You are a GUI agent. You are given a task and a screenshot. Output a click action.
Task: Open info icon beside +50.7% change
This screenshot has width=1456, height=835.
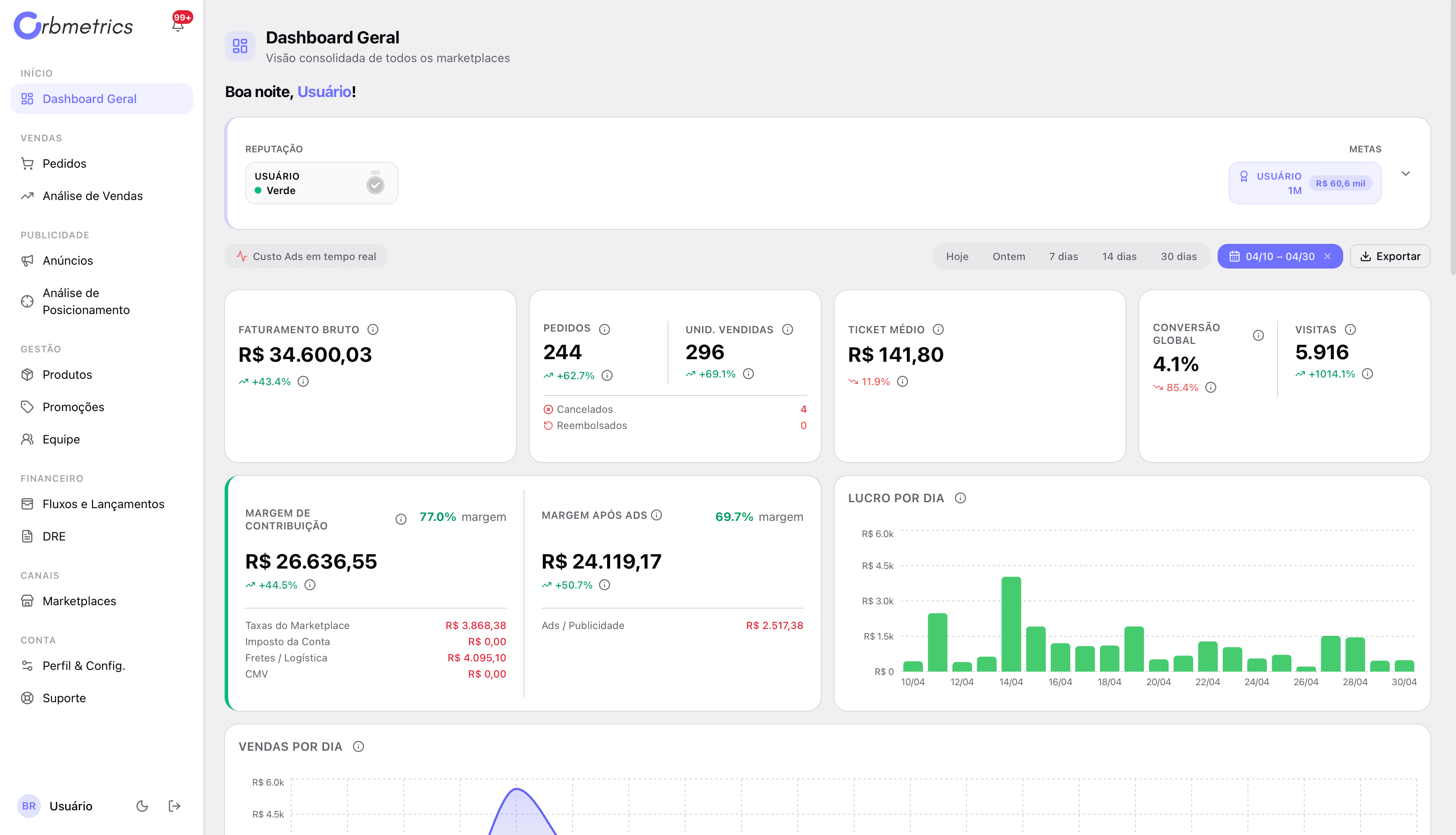point(605,584)
